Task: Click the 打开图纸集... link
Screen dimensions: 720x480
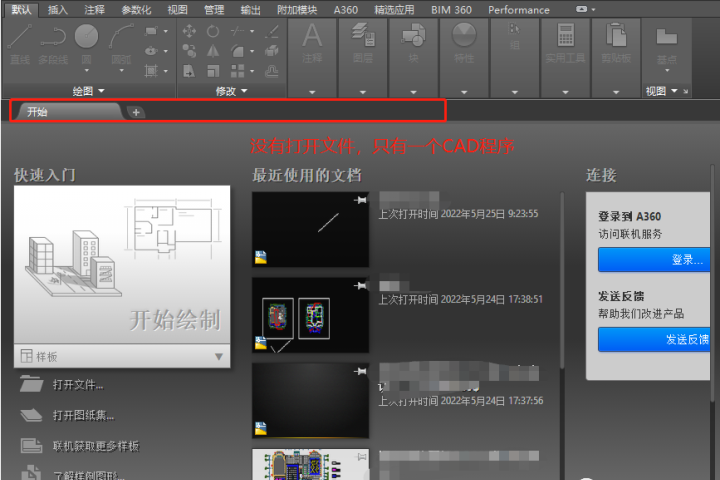Action: pyautogui.click(x=84, y=415)
